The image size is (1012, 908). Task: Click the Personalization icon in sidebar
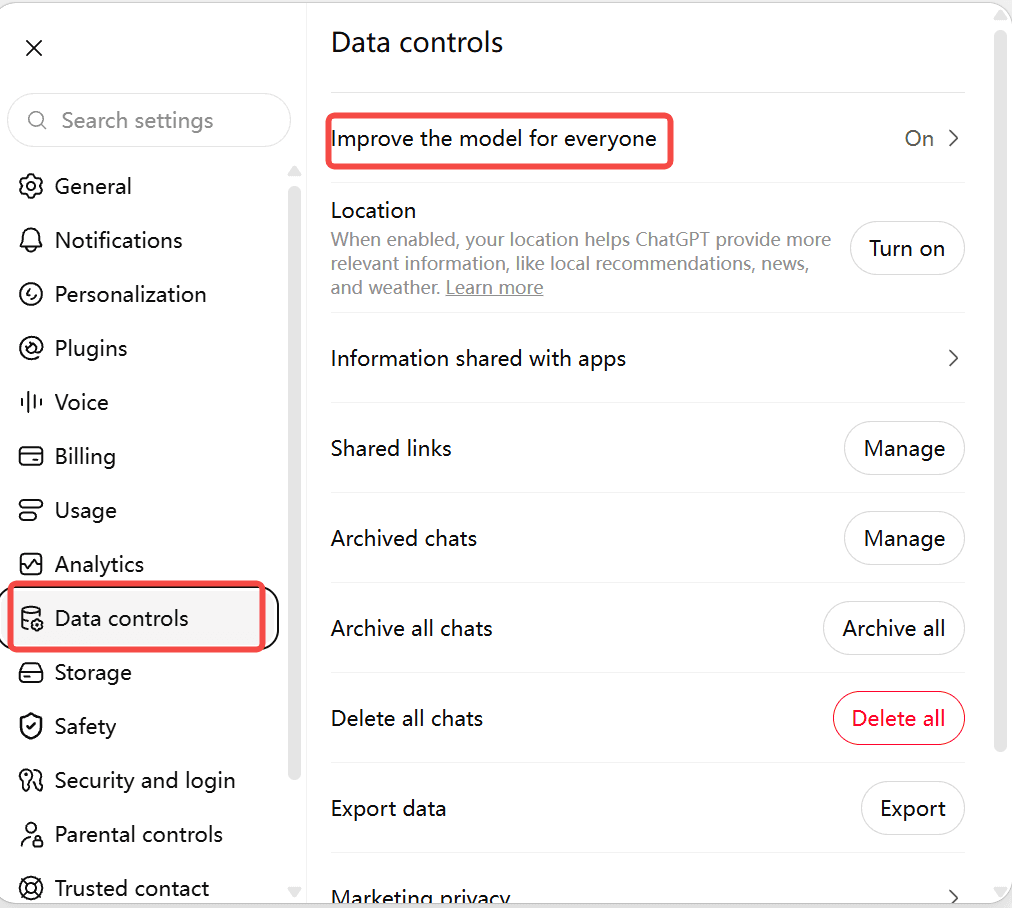(31, 294)
